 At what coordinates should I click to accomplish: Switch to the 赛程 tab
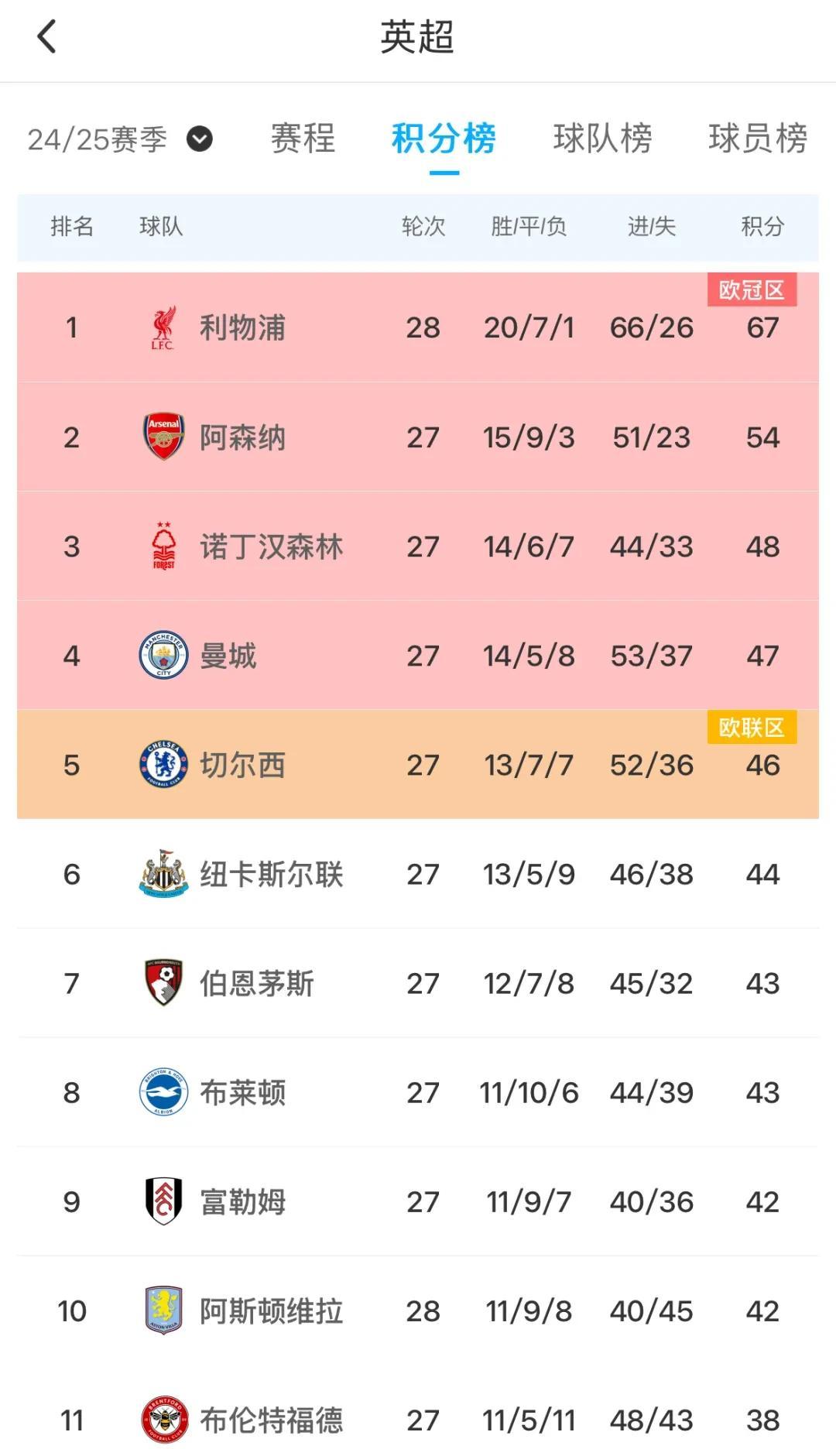[x=303, y=139]
